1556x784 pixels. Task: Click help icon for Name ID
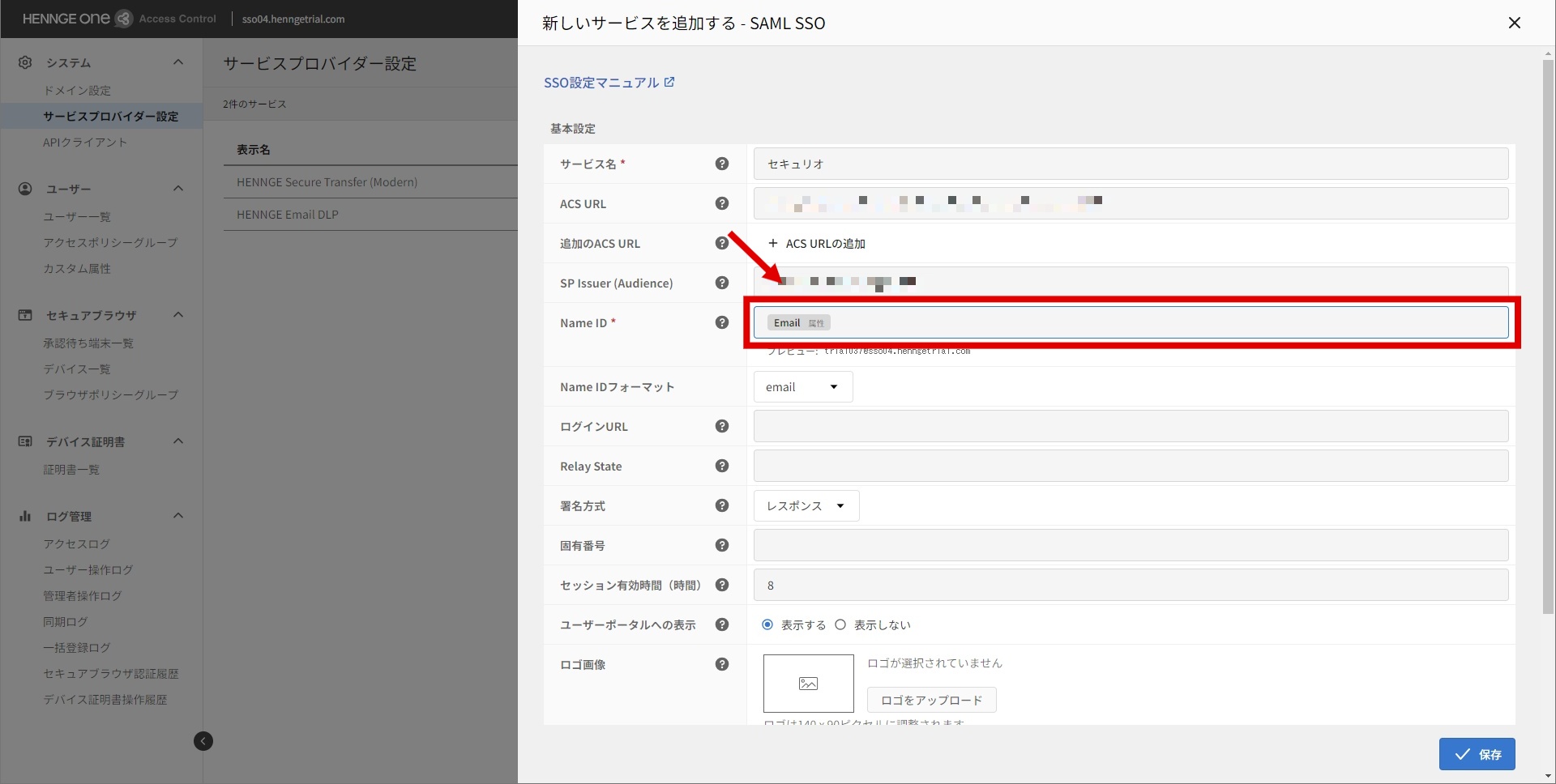pyautogui.click(x=722, y=322)
